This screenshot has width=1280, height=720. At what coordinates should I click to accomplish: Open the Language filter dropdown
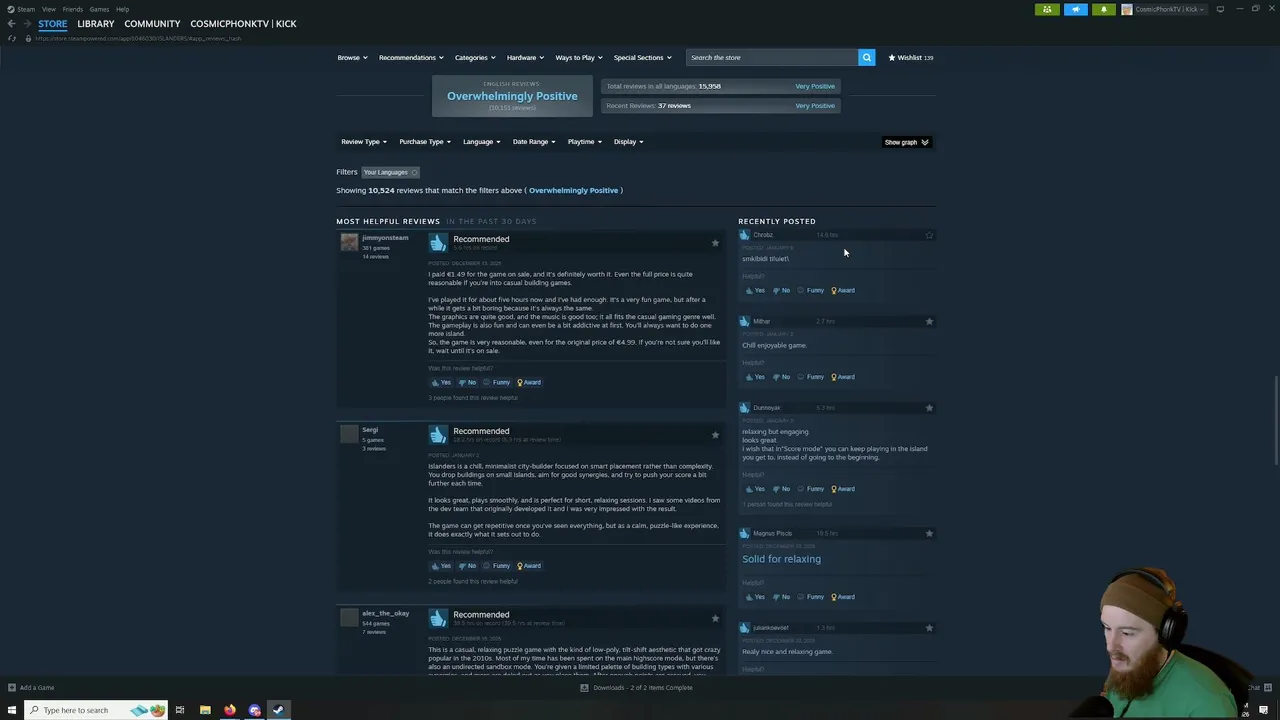pyautogui.click(x=481, y=142)
